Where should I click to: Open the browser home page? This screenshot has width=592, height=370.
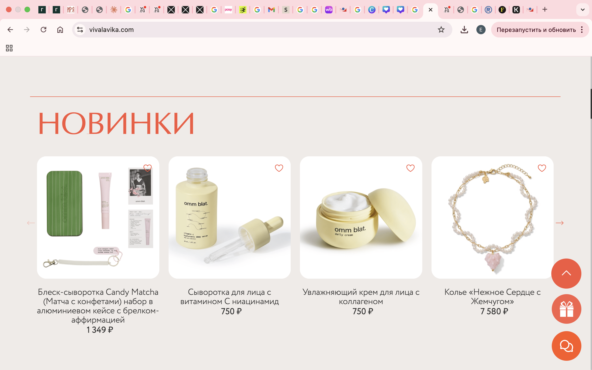pos(60,29)
